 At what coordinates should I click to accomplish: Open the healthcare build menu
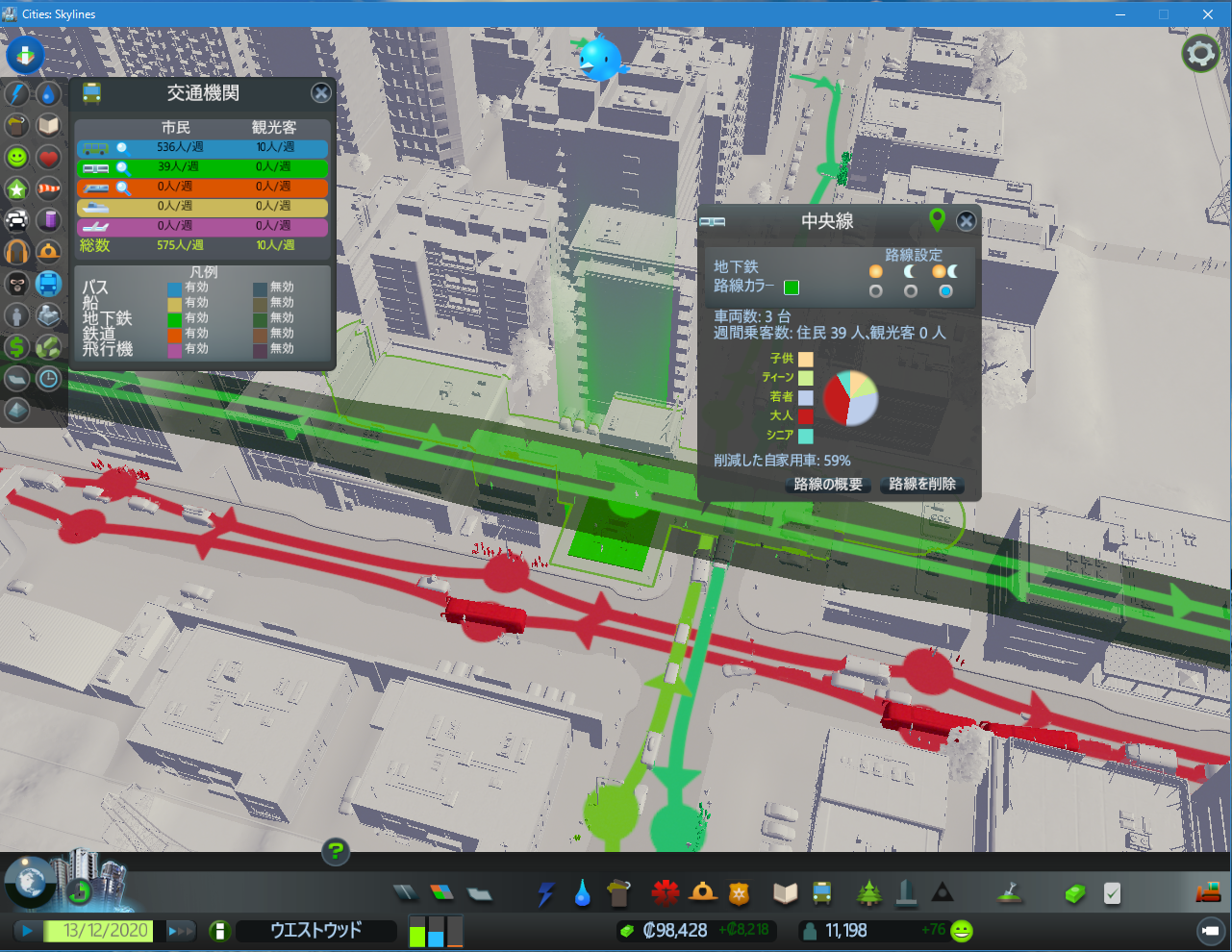pos(666,893)
